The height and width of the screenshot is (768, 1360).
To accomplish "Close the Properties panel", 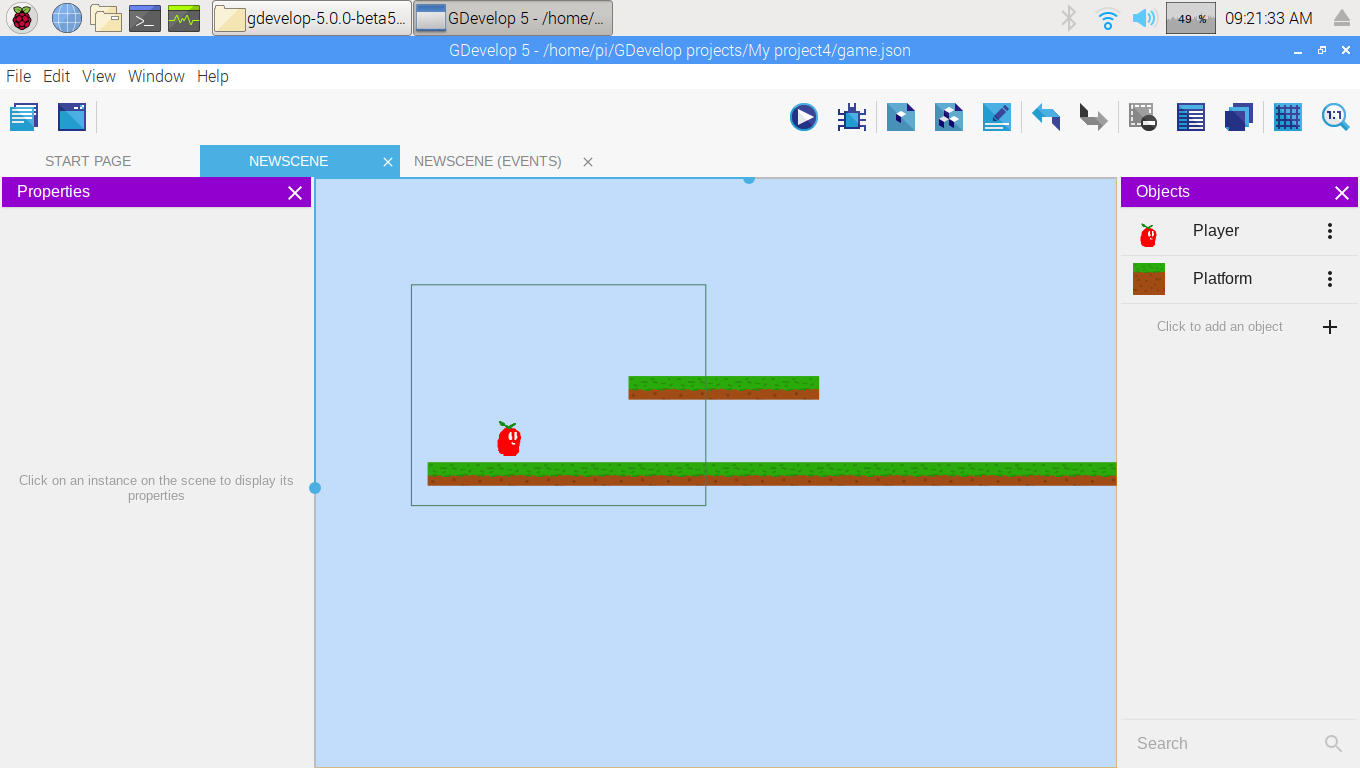I will coord(295,193).
